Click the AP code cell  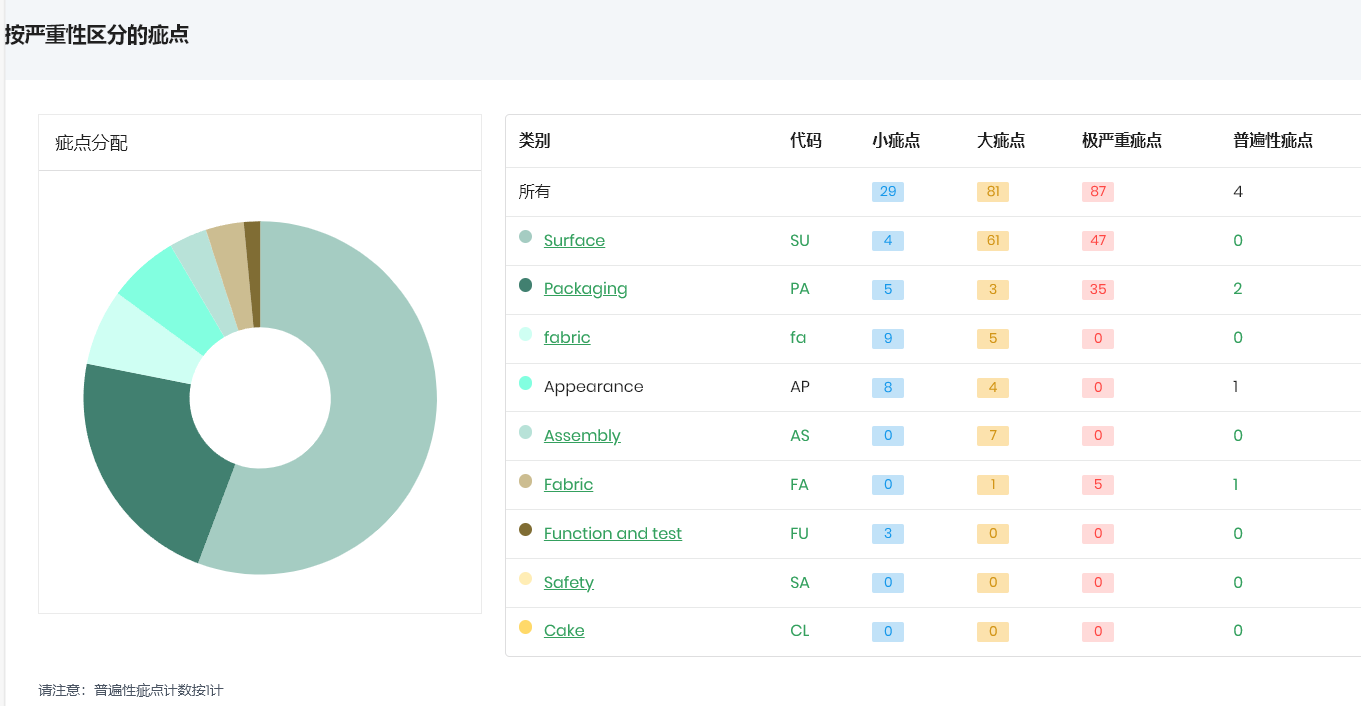(799, 387)
